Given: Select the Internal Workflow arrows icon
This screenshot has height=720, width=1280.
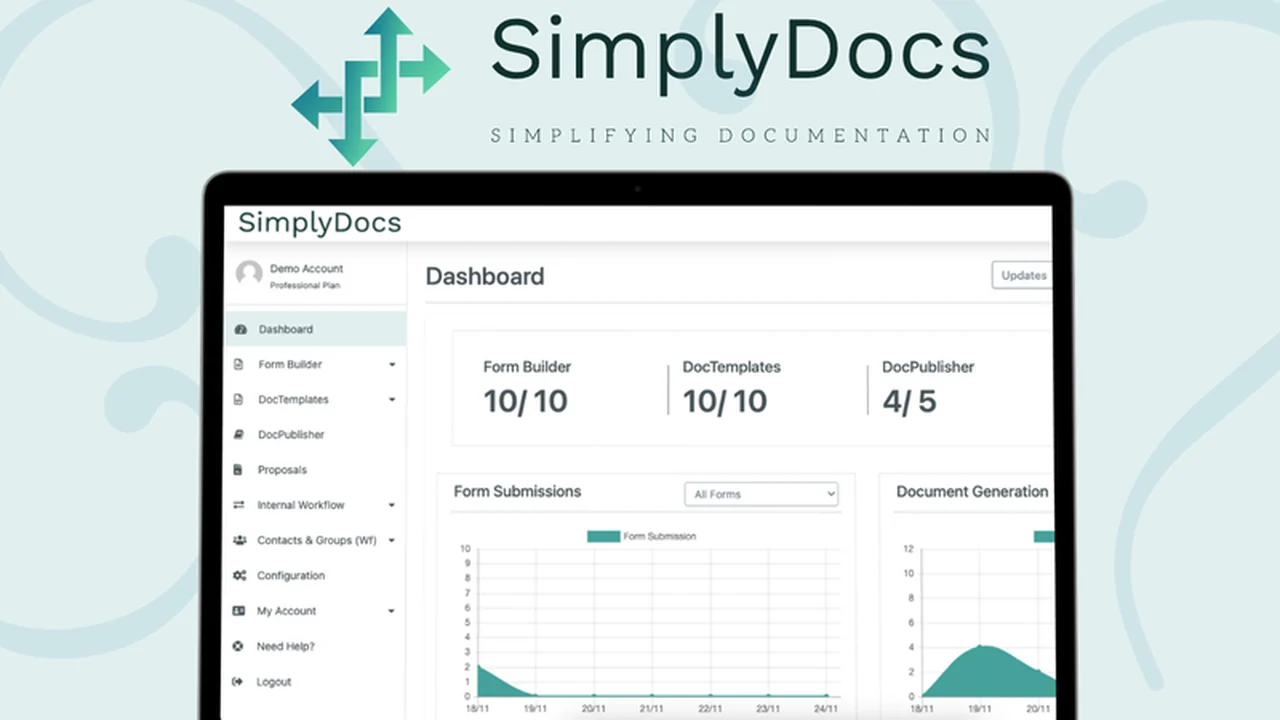Looking at the screenshot, I should click(x=240, y=505).
